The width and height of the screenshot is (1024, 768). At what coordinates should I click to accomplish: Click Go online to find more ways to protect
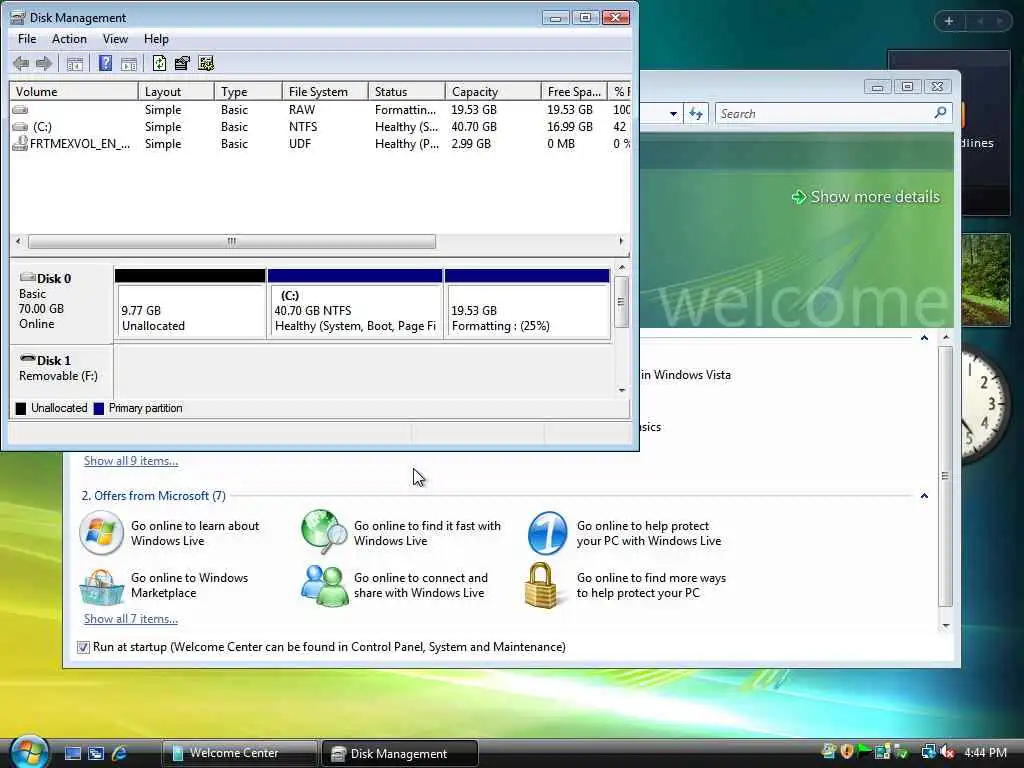point(651,585)
